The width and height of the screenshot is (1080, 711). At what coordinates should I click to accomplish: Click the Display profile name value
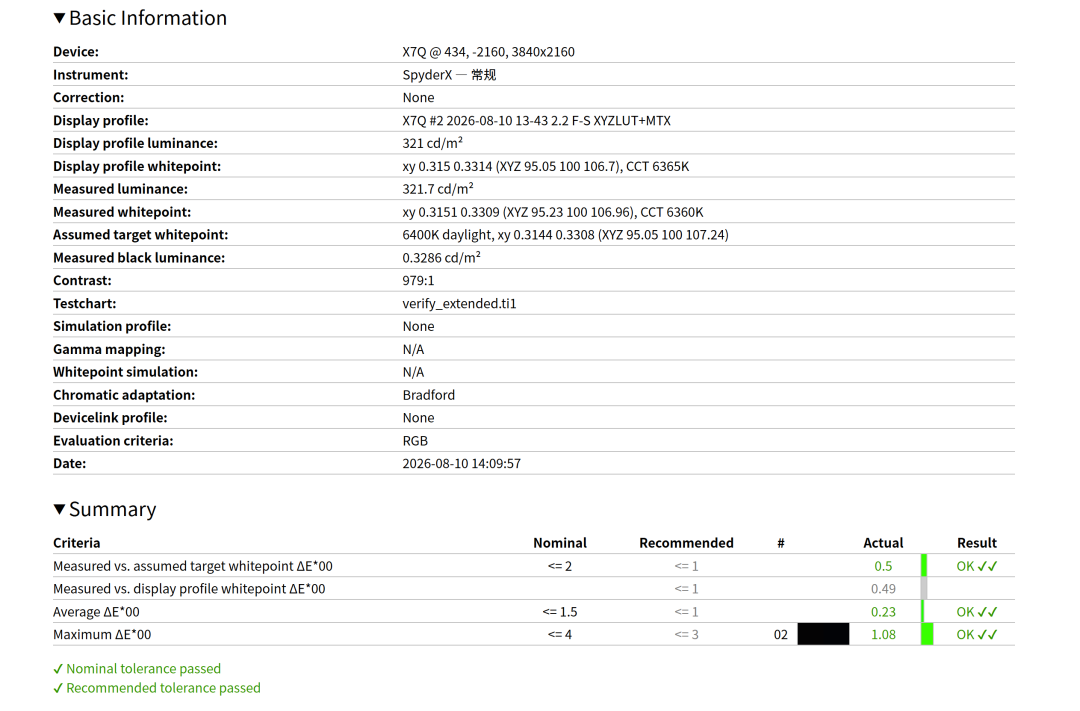coord(537,121)
